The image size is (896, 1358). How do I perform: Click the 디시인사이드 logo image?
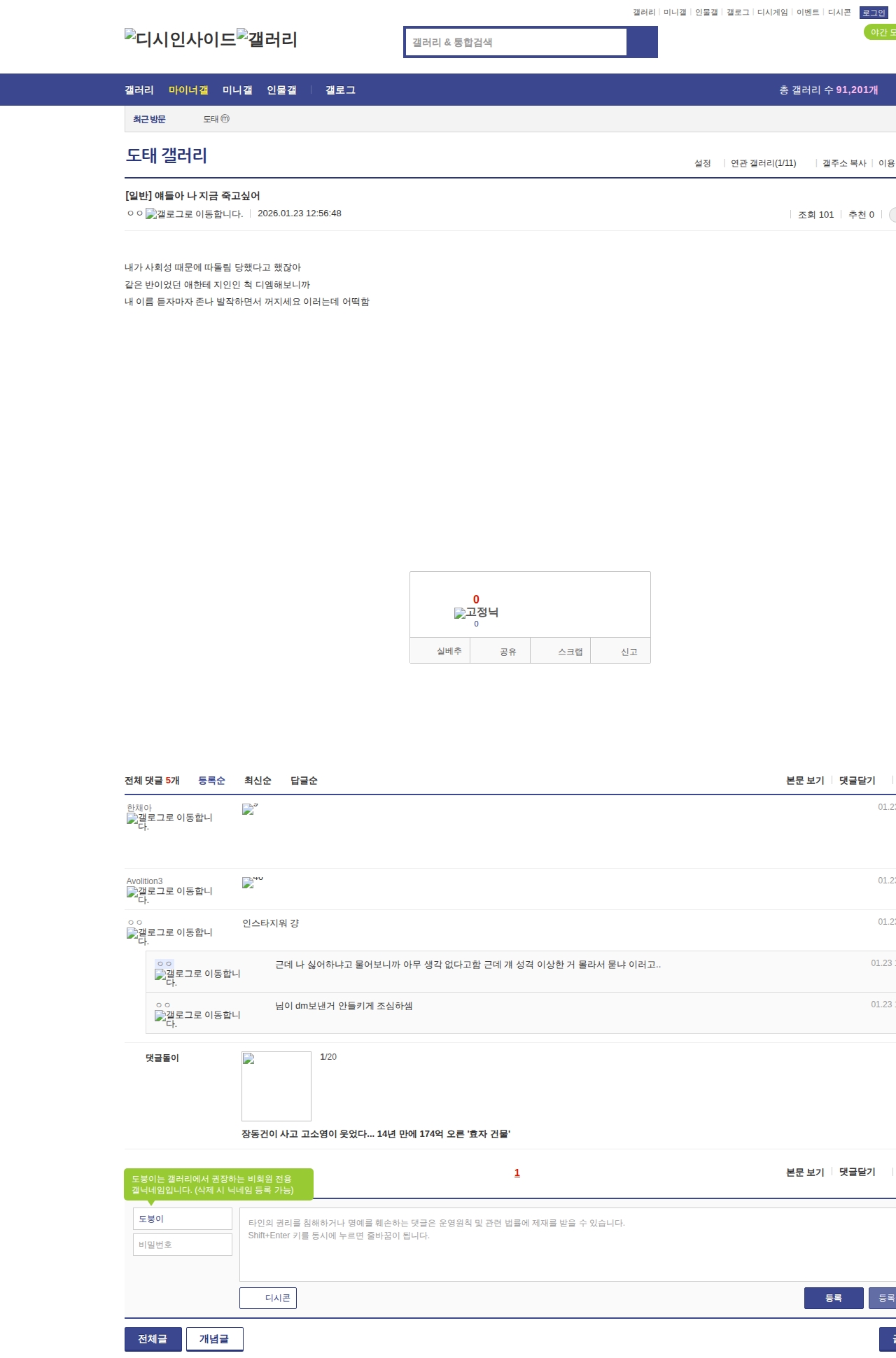[x=181, y=39]
